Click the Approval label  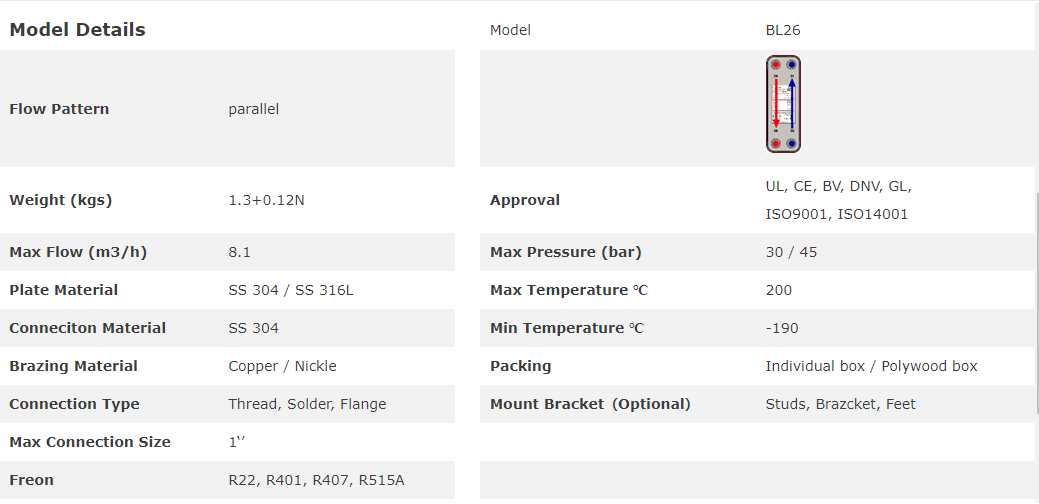(525, 200)
